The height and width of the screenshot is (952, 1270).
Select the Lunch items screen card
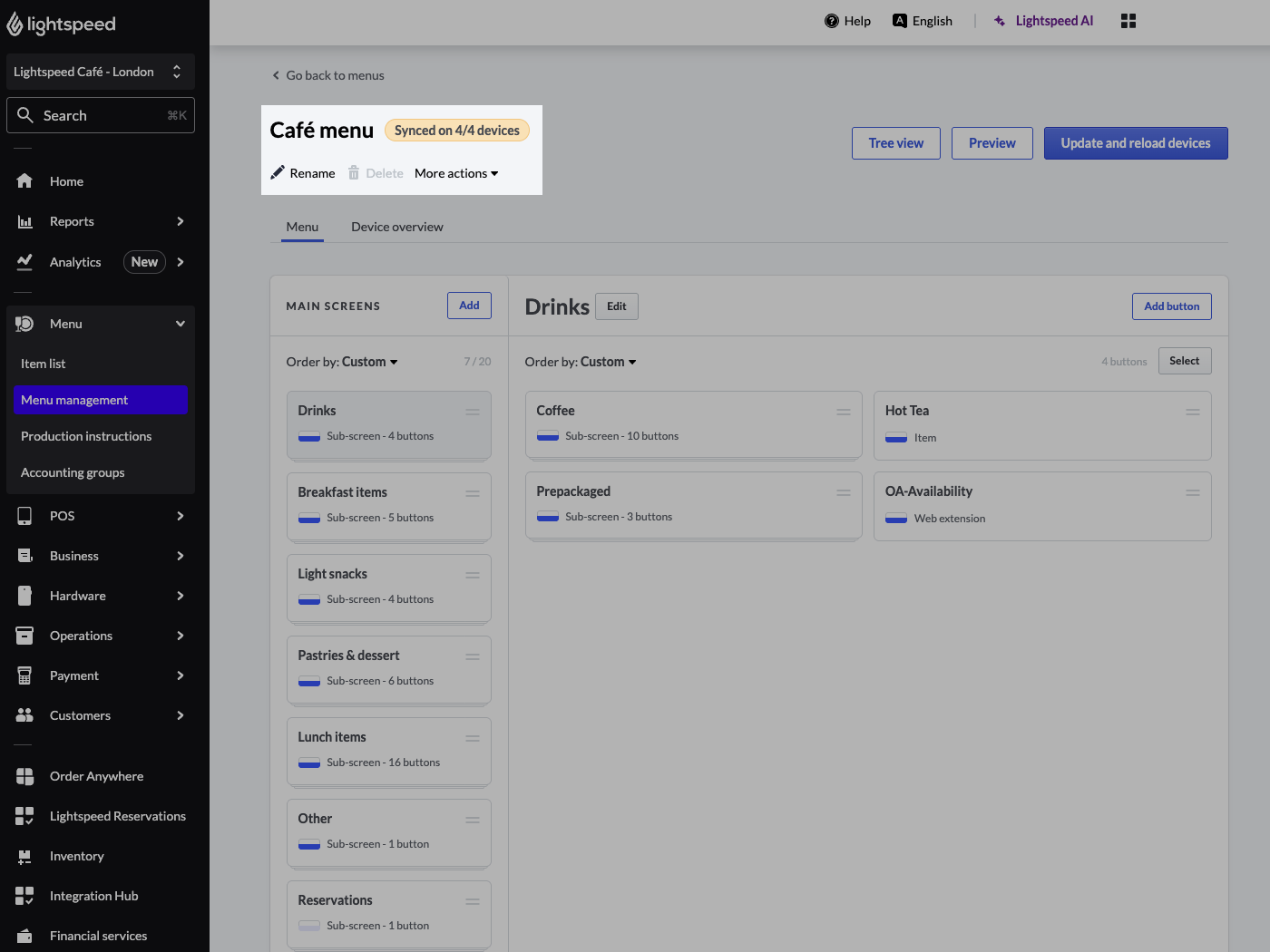389,752
